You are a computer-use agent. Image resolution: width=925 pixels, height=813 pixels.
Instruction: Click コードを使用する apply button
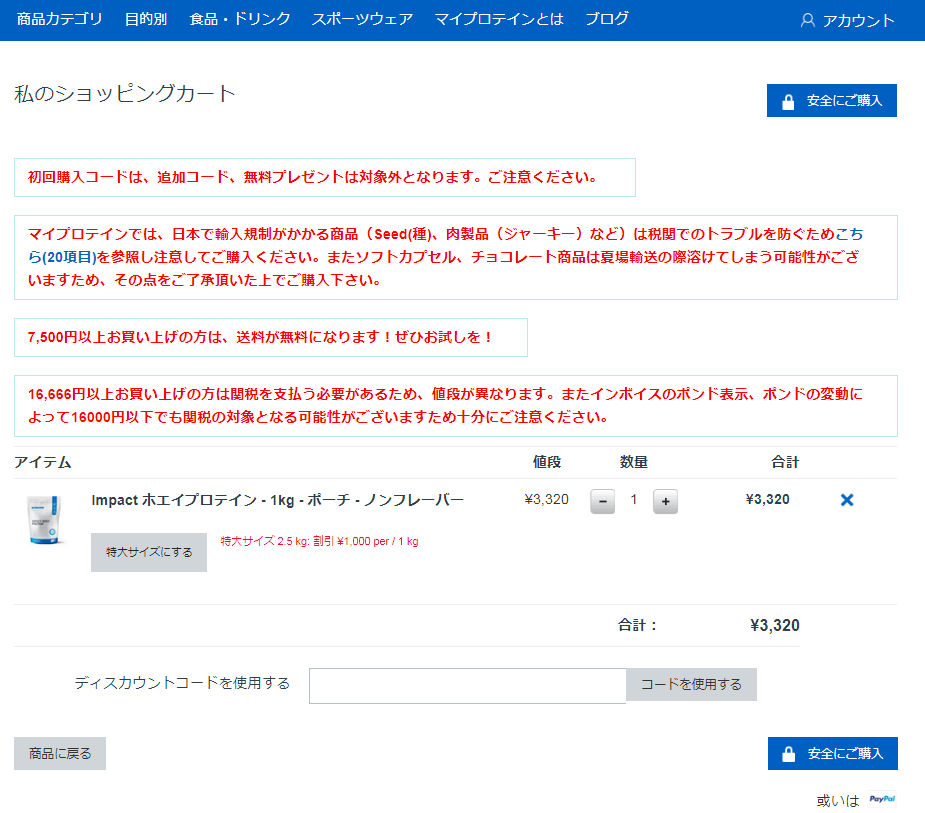tap(691, 685)
